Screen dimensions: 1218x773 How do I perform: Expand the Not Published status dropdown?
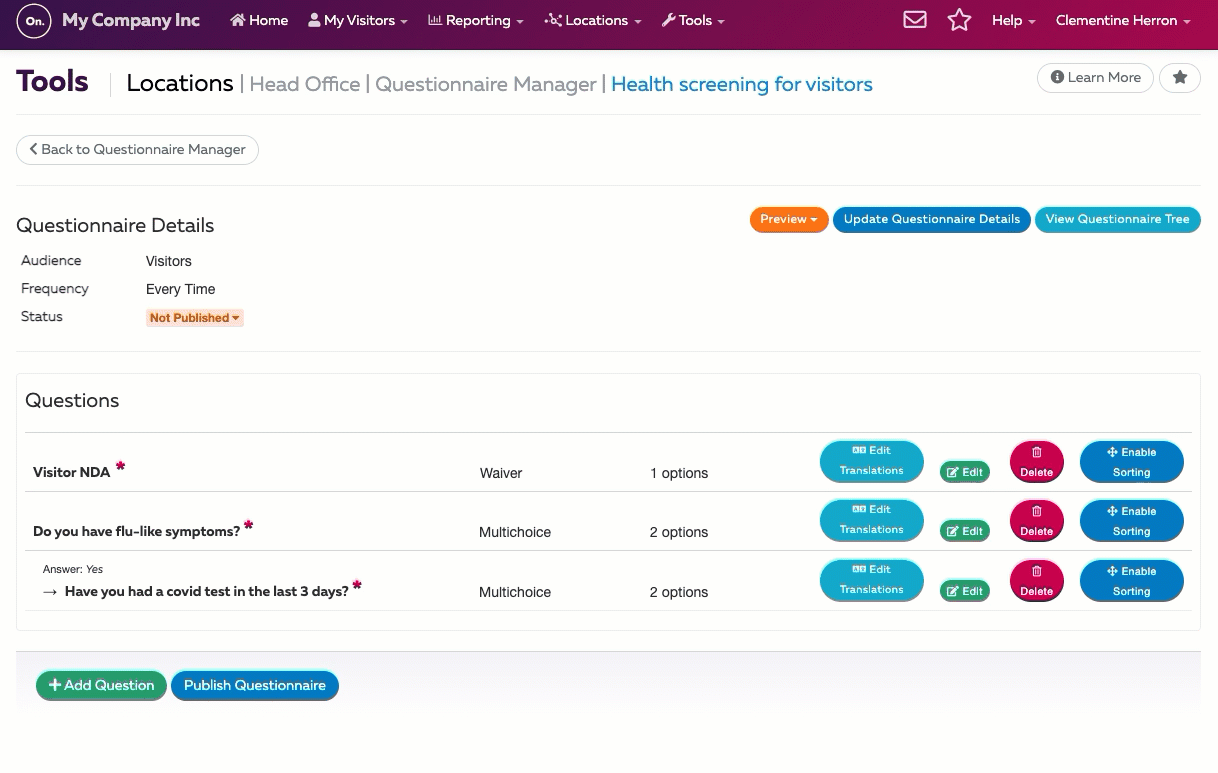click(194, 318)
